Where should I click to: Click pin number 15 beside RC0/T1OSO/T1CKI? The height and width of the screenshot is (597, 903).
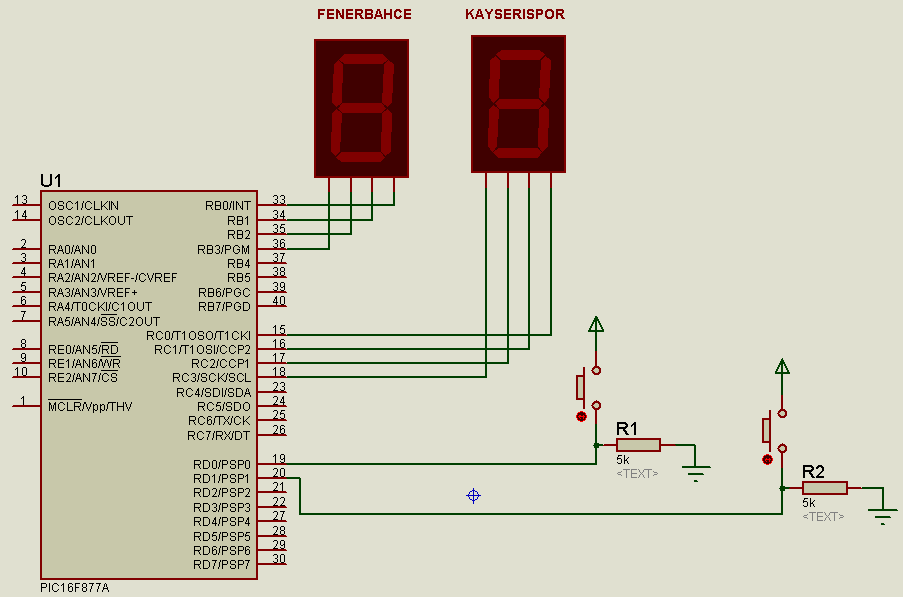[x=279, y=329]
